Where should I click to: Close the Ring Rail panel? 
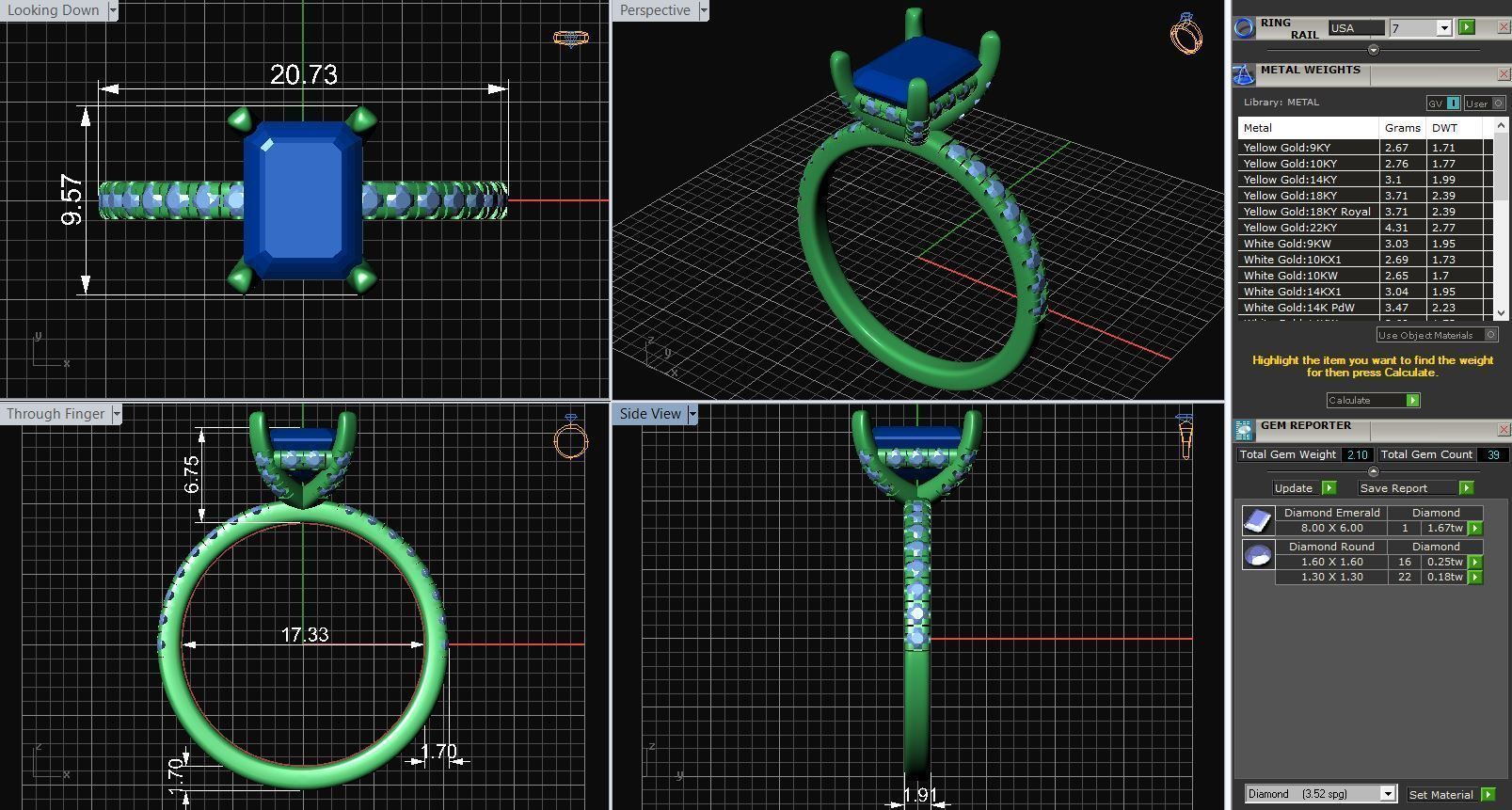point(1503,27)
